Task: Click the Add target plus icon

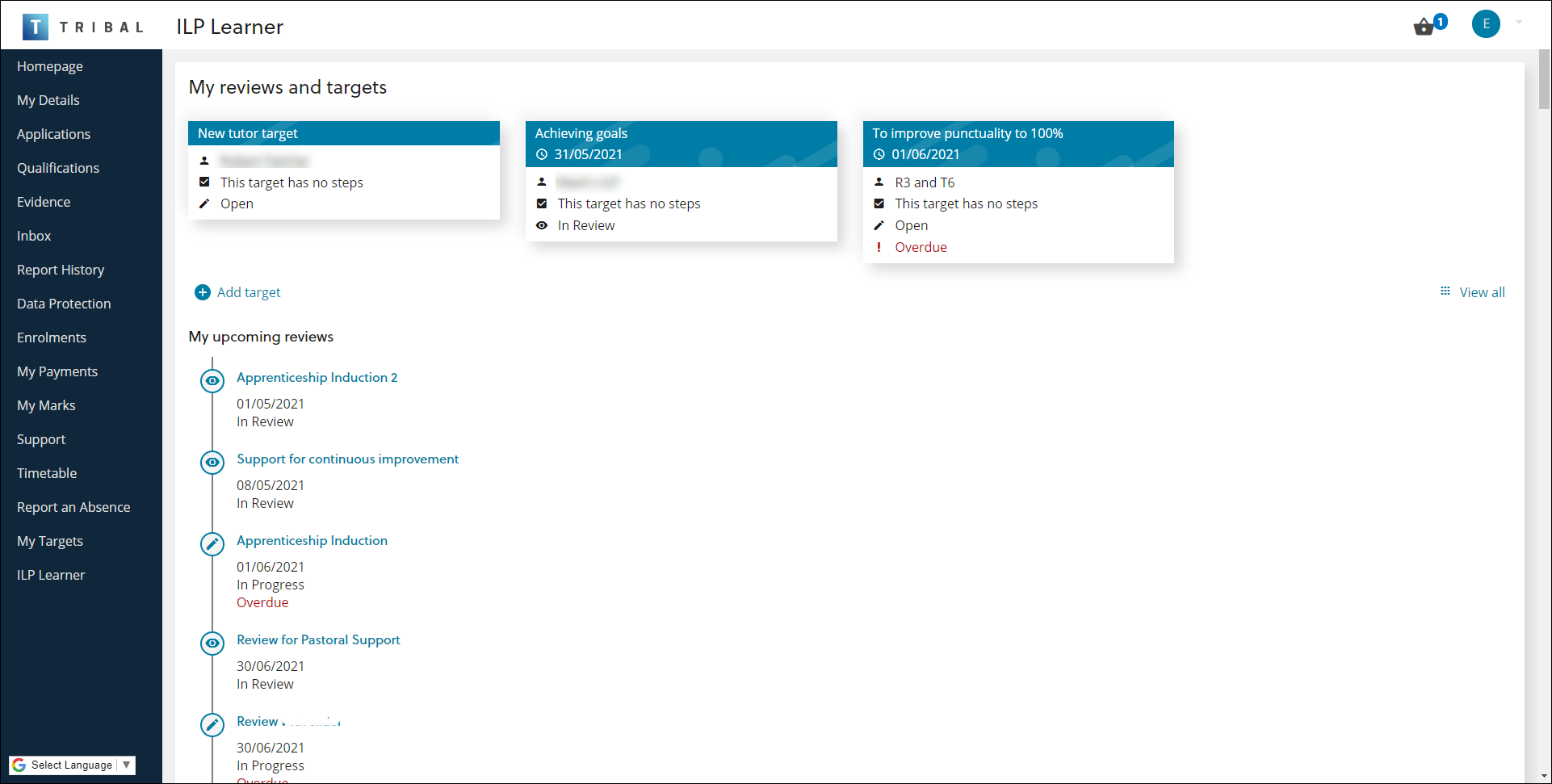Action: point(203,292)
